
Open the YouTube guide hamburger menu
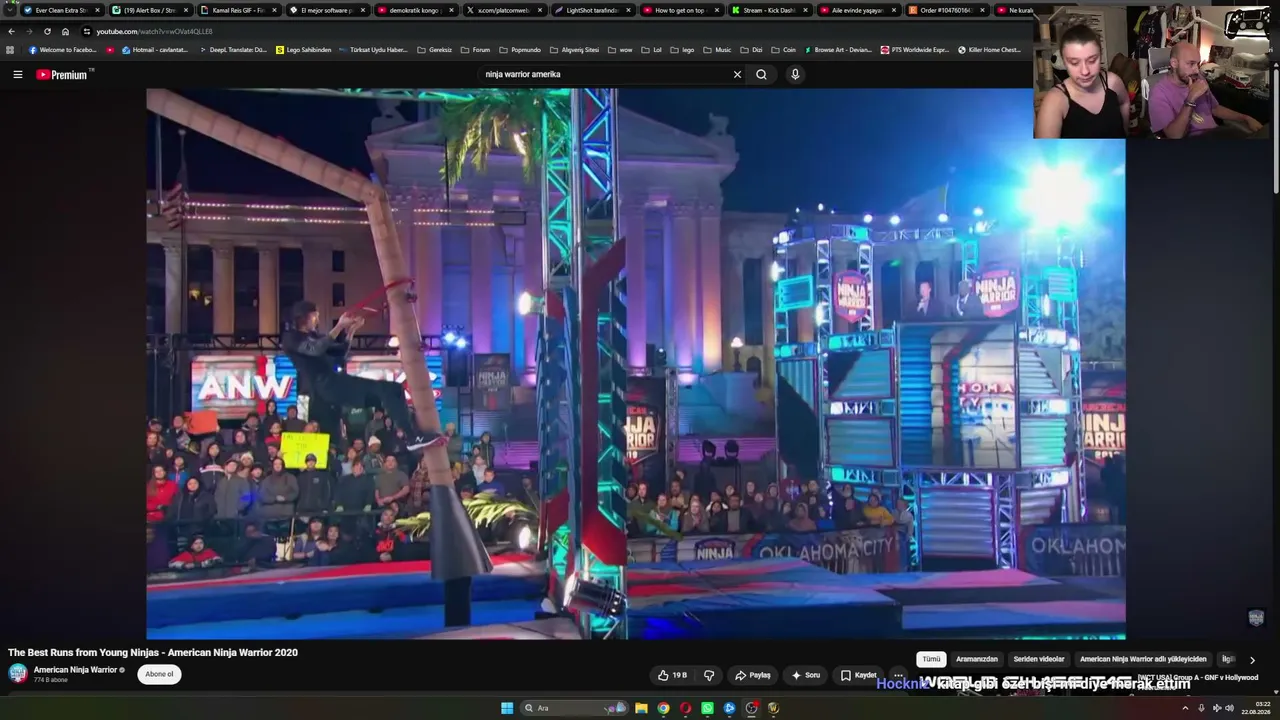point(17,74)
